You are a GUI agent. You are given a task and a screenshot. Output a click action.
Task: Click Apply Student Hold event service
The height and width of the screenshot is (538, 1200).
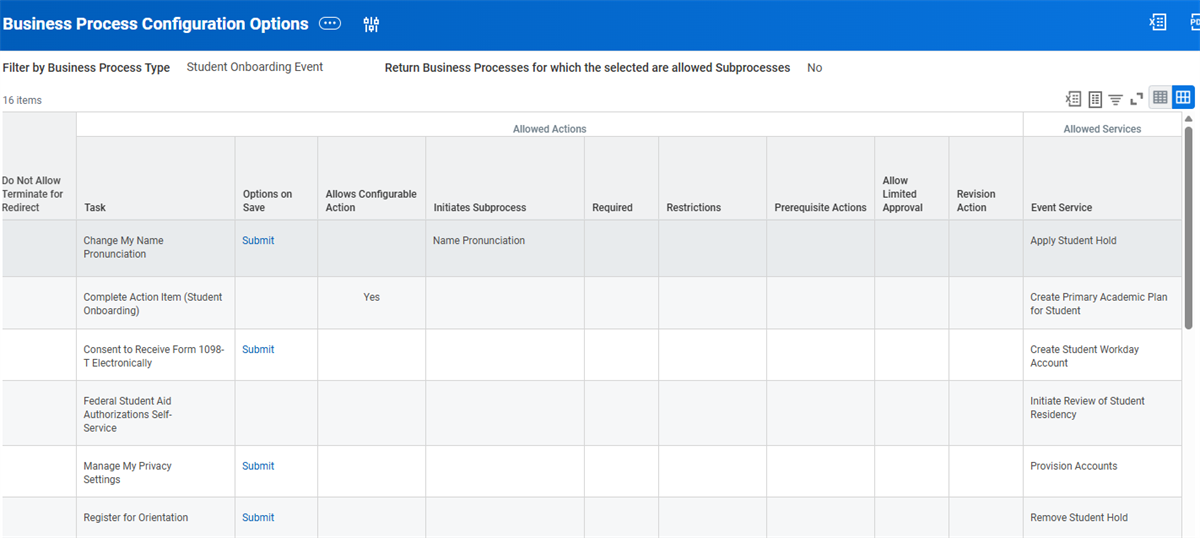[1073, 241]
